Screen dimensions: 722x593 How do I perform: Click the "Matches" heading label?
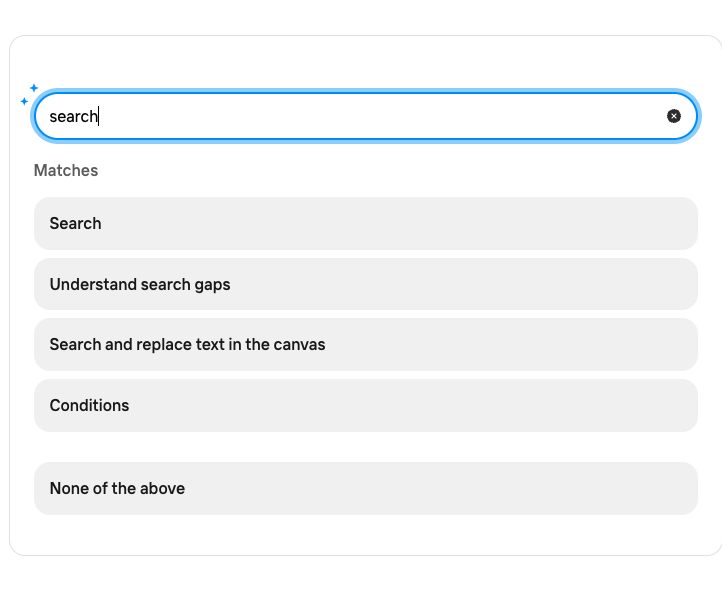click(x=66, y=170)
